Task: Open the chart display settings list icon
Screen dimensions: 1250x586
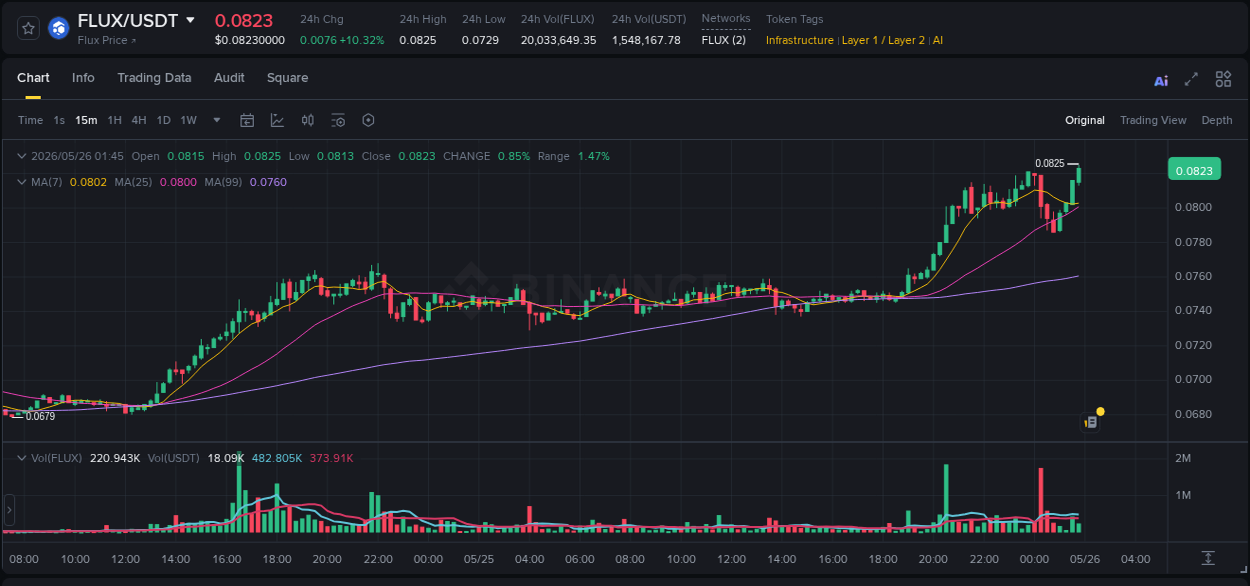Action: pos(338,120)
